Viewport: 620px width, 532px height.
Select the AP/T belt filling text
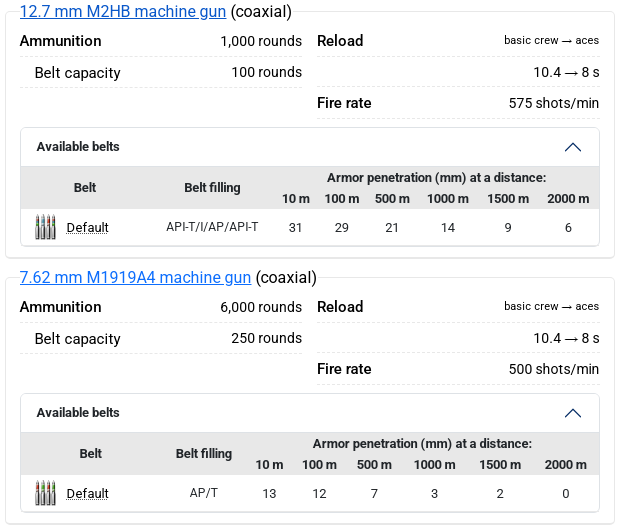tap(204, 494)
